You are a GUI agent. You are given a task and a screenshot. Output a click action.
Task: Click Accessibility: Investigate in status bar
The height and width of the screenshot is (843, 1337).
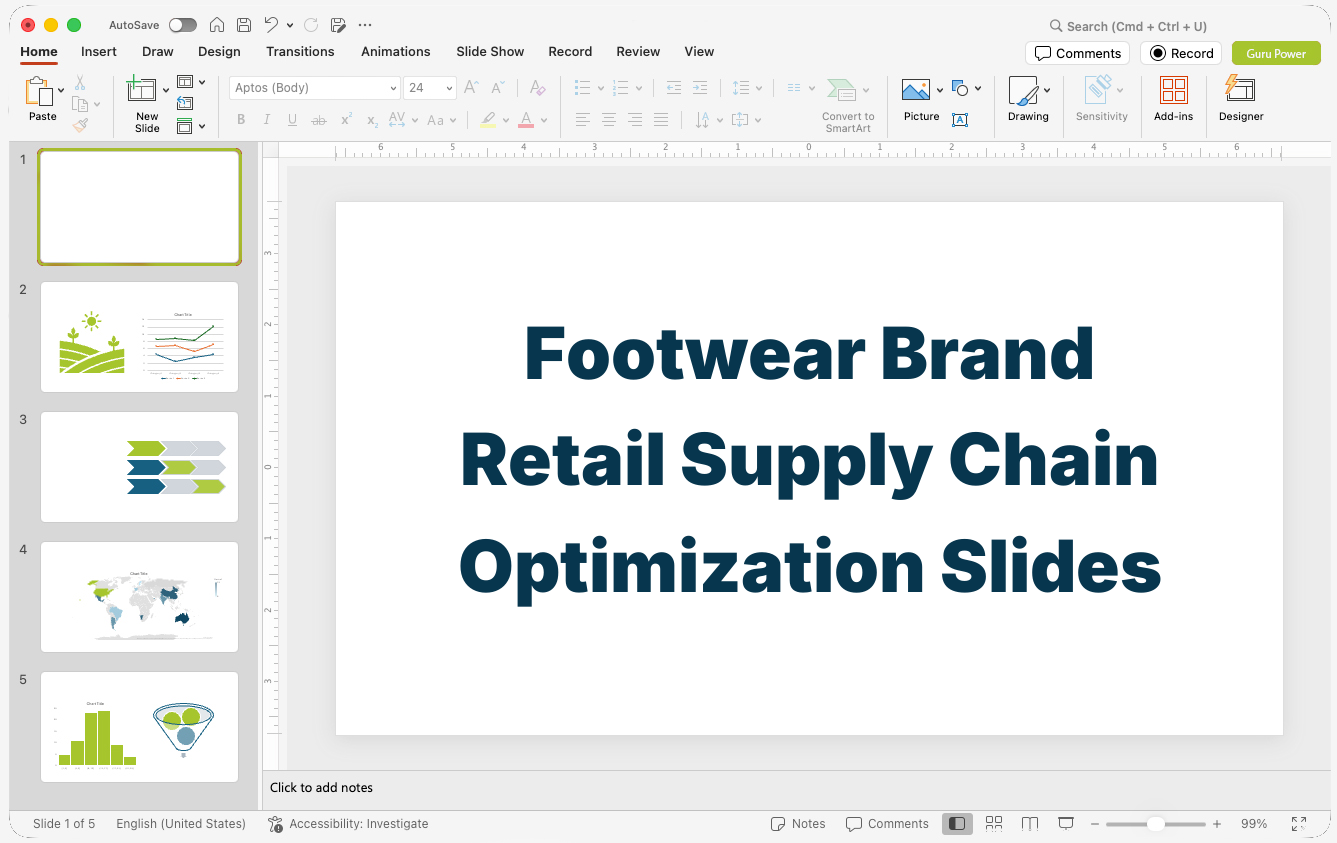coord(348,824)
